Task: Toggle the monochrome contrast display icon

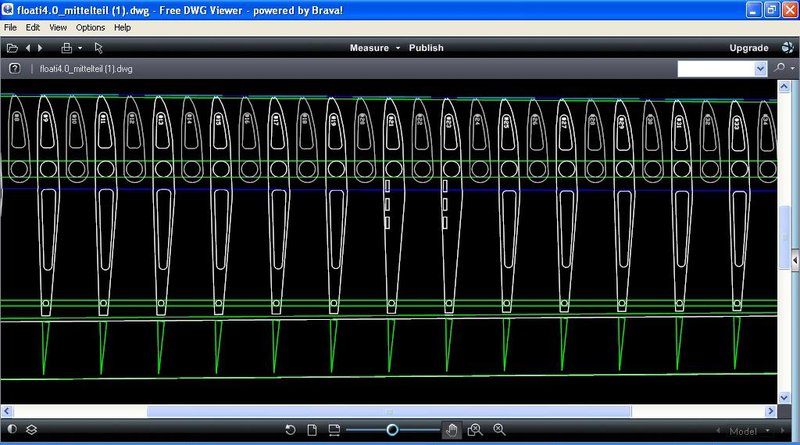Action: 12,430
